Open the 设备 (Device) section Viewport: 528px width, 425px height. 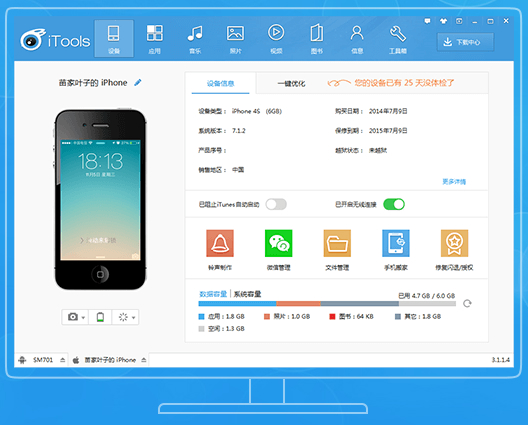[x=114, y=38]
